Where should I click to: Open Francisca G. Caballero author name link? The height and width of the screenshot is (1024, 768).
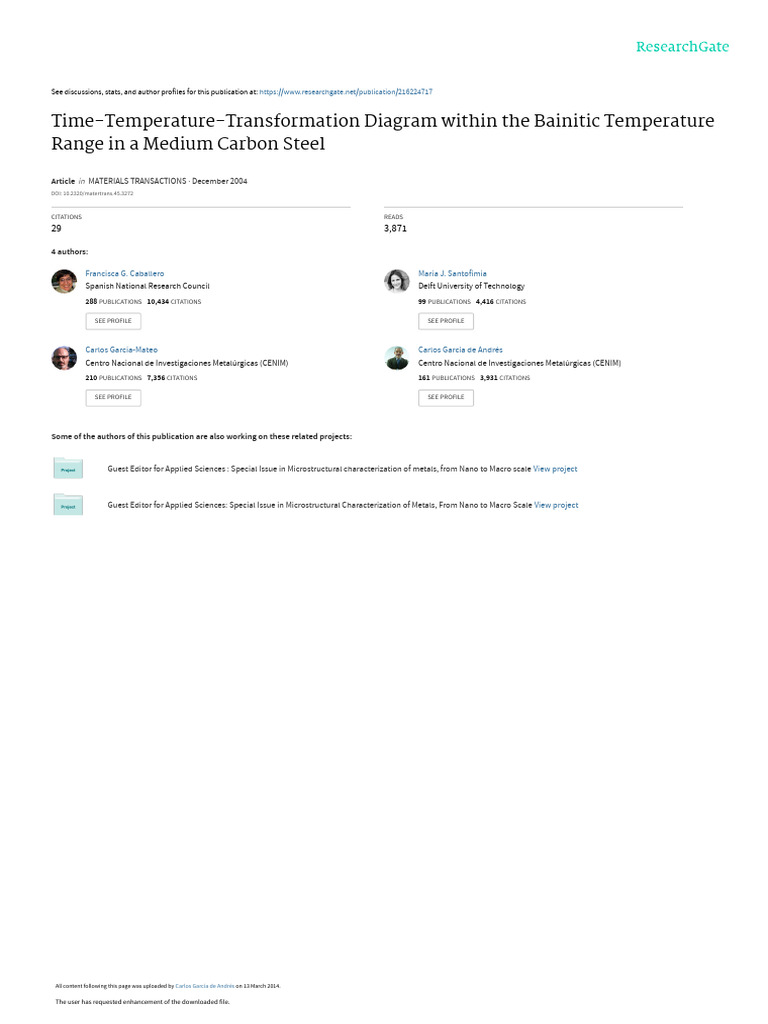[x=125, y=273]
